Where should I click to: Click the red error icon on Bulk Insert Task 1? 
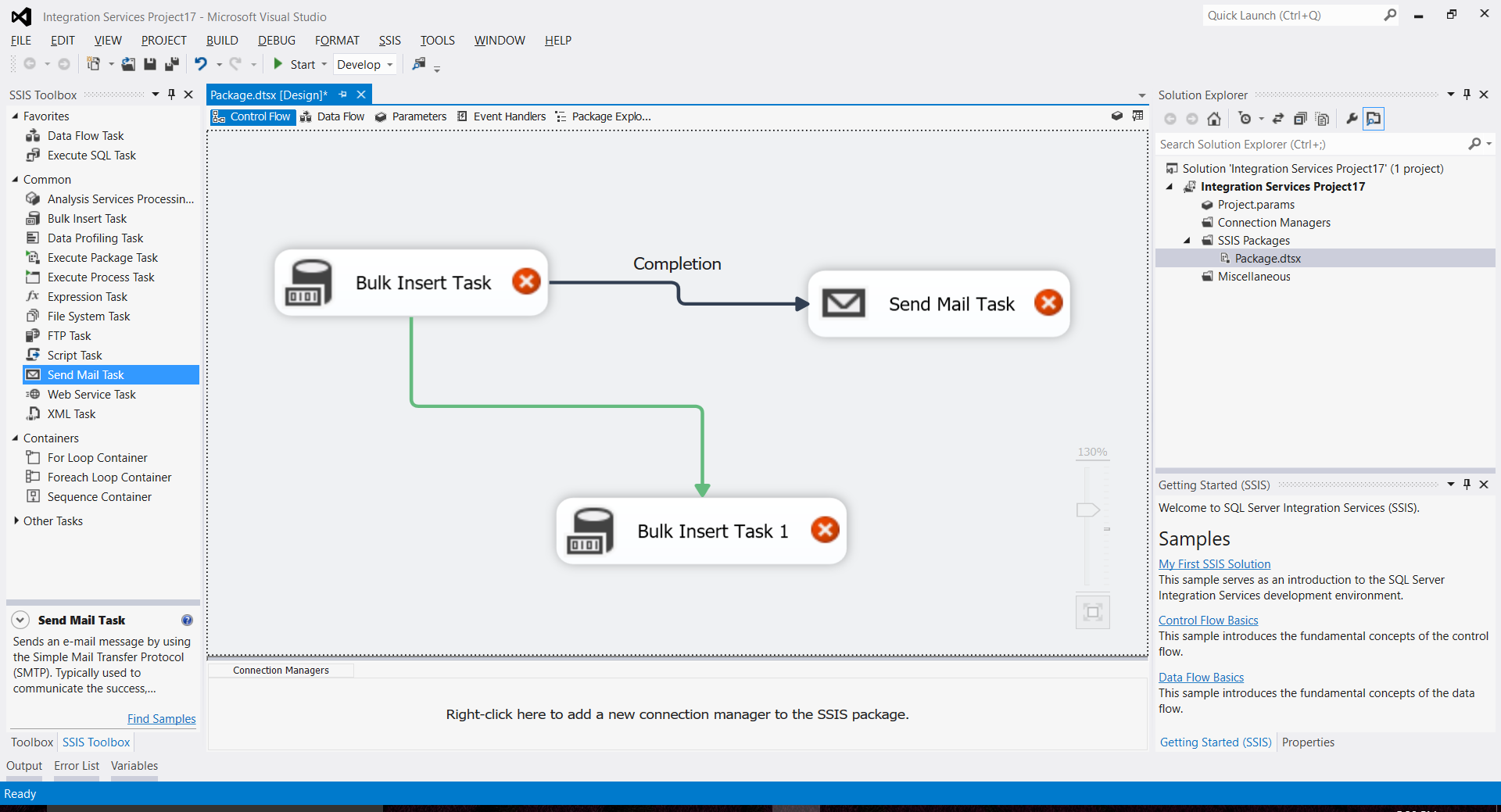(825, 530)
